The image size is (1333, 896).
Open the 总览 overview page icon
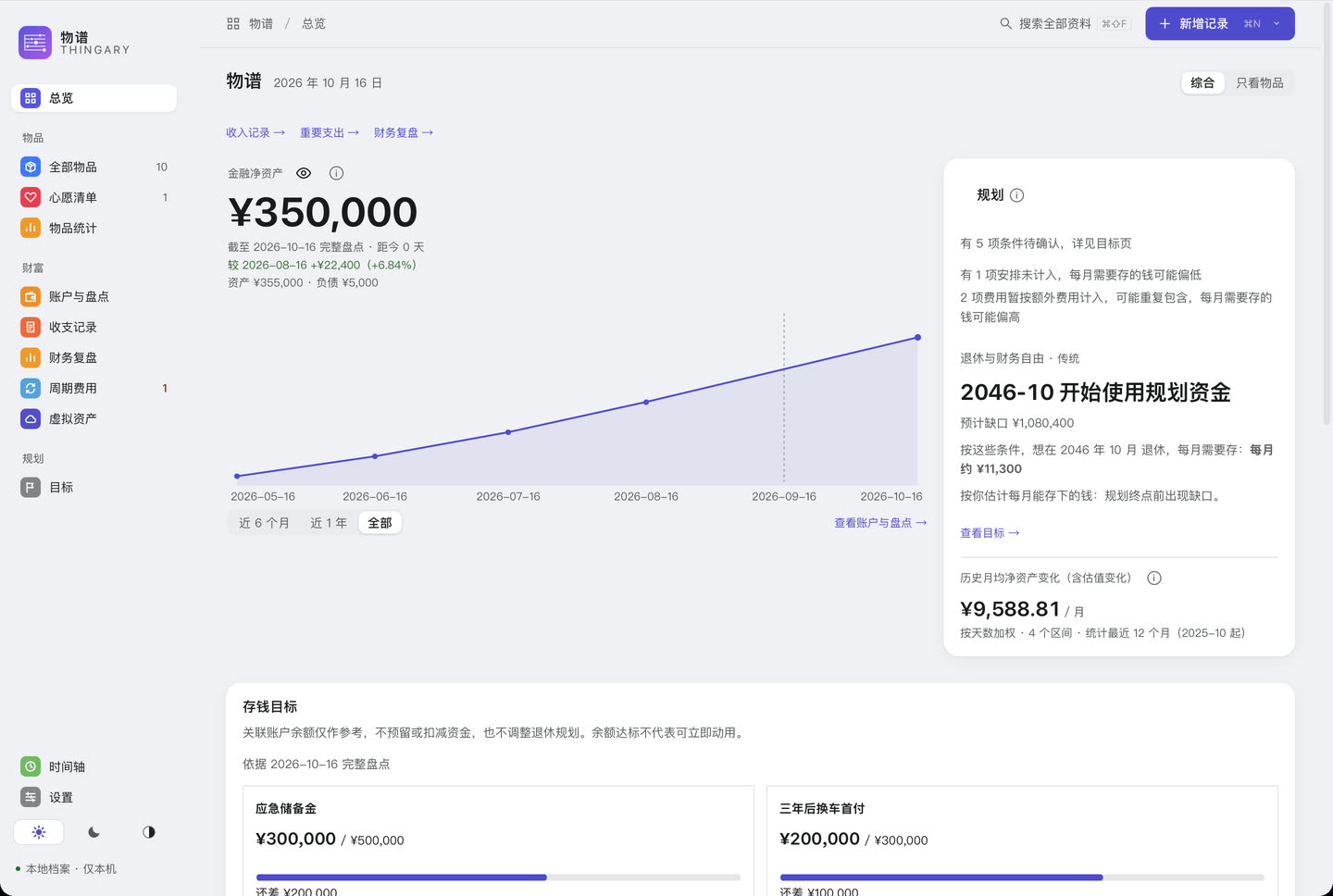click(x=31, y=98)
